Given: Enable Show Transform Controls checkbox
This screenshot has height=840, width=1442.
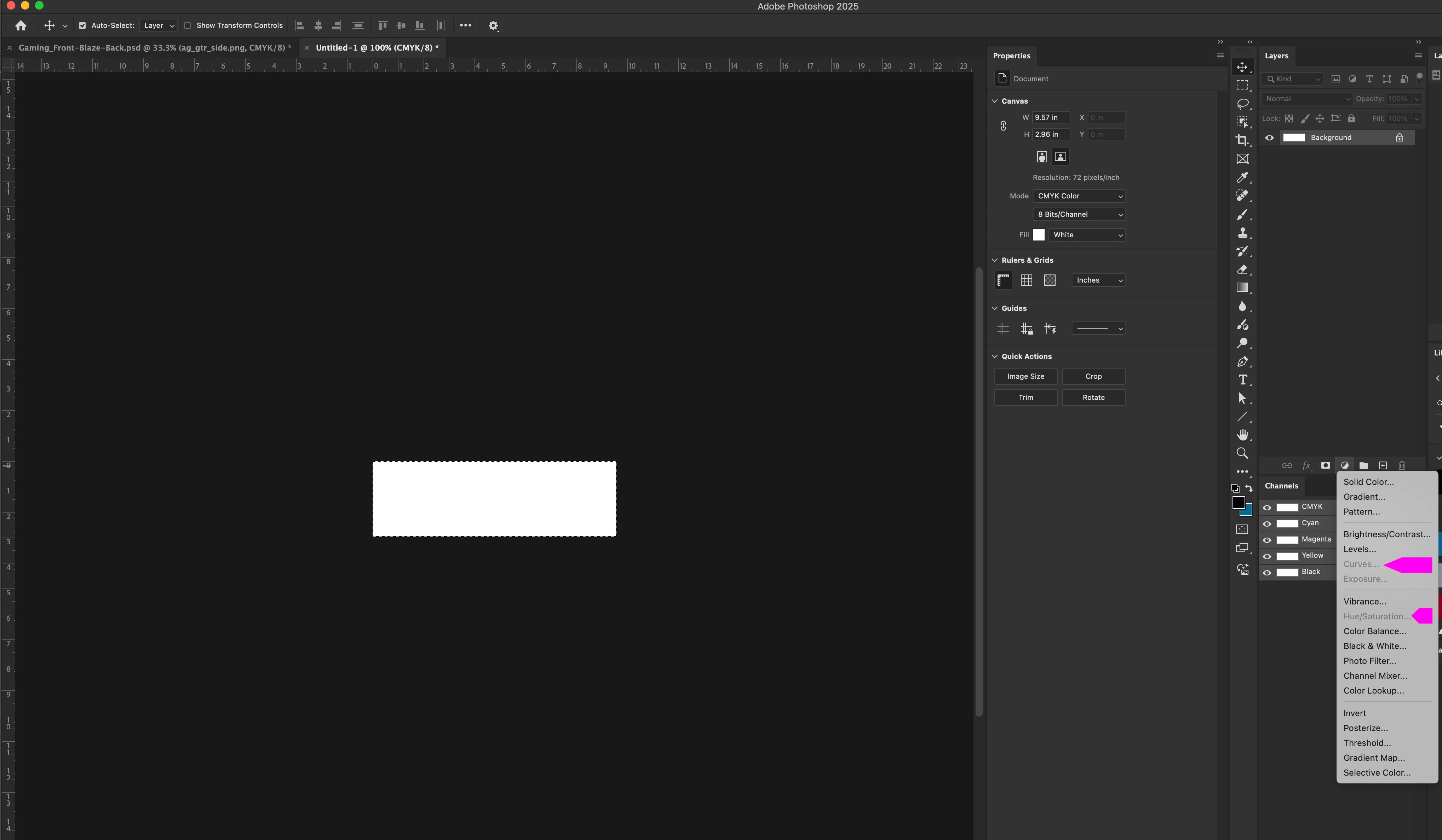Looking at the screenshot, I should (x=187, y=26).
